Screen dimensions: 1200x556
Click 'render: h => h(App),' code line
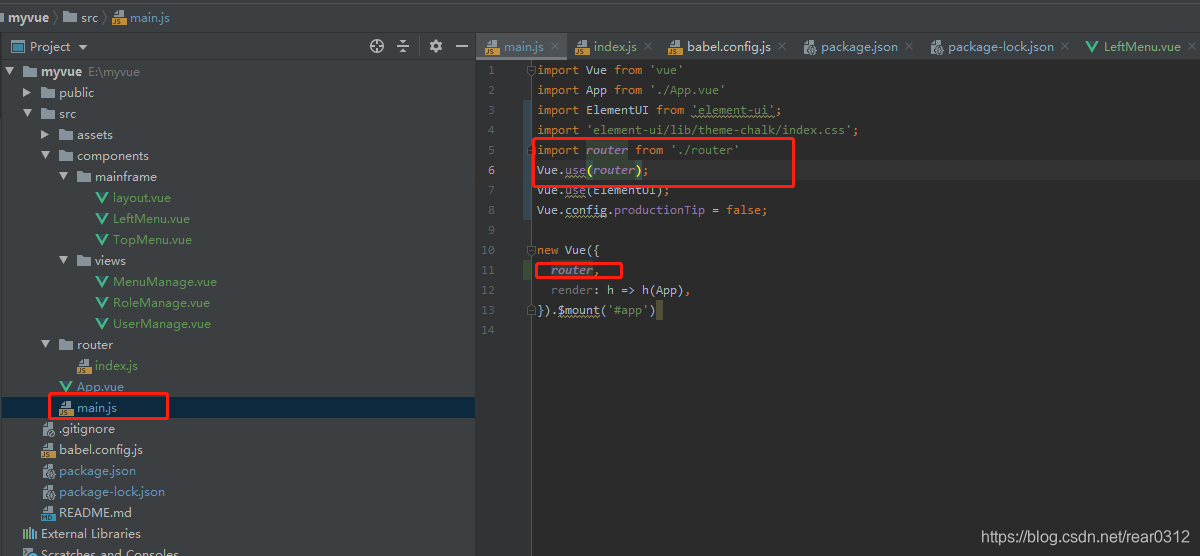620,290
